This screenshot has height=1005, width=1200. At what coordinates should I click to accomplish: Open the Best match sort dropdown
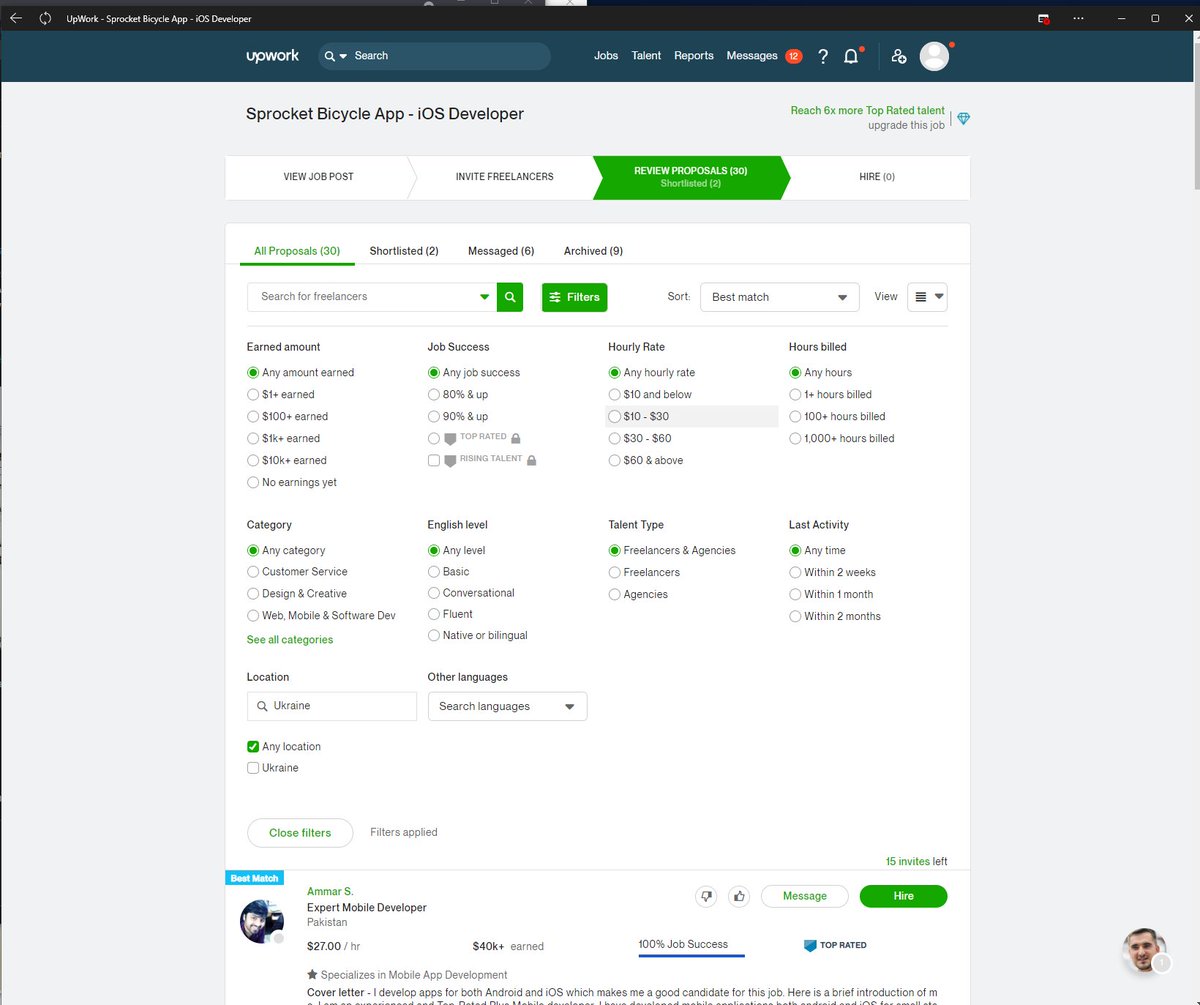[x=779, y=297]
